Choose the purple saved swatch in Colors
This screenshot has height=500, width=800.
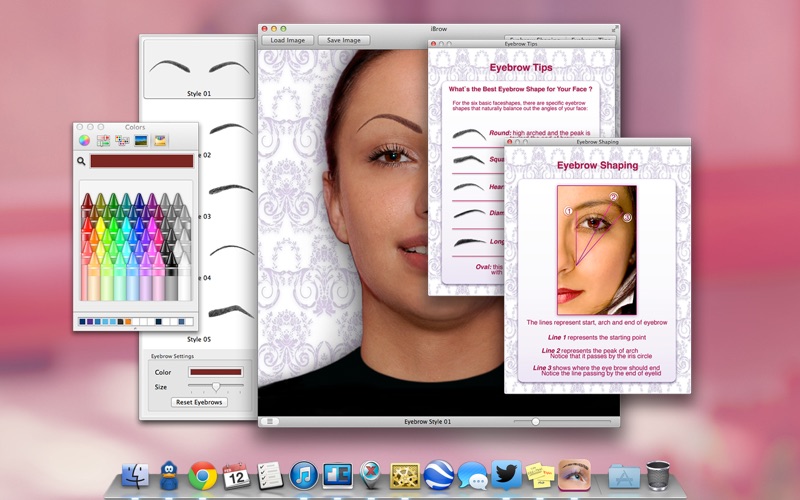pos(90,321)
